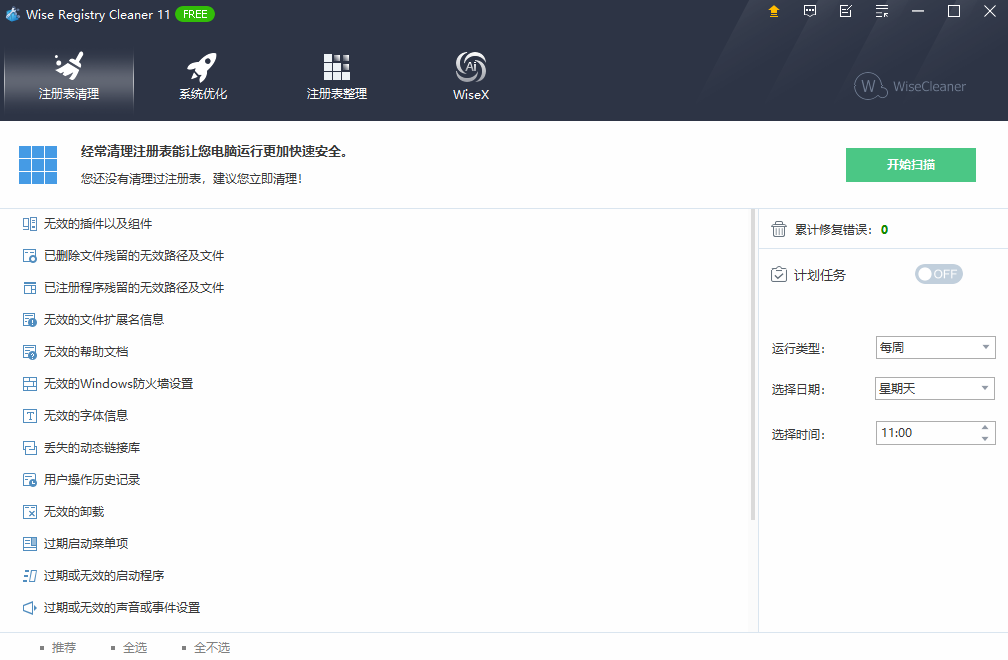Screen dimensions: 1008x660
Task: Open the main menu icon near window controls
Action: coord(881,12)
